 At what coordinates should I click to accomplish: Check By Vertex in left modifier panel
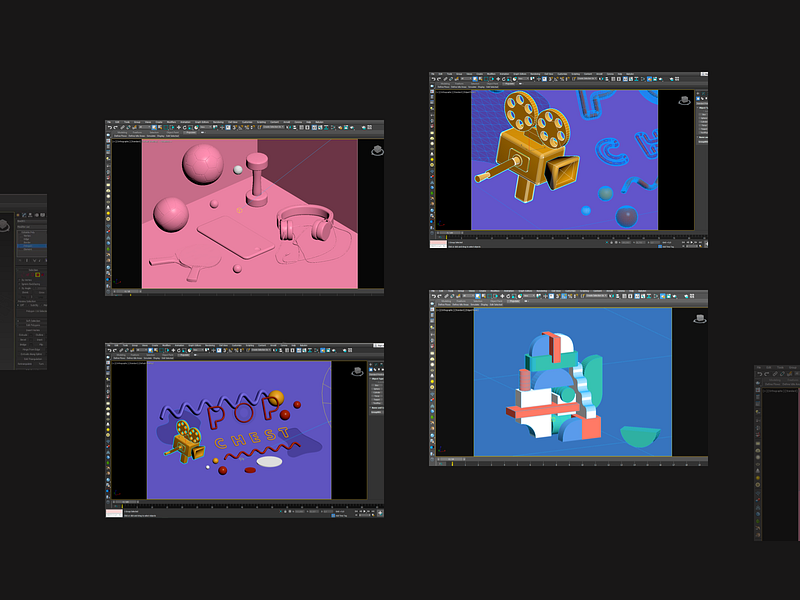pos(26,280)
